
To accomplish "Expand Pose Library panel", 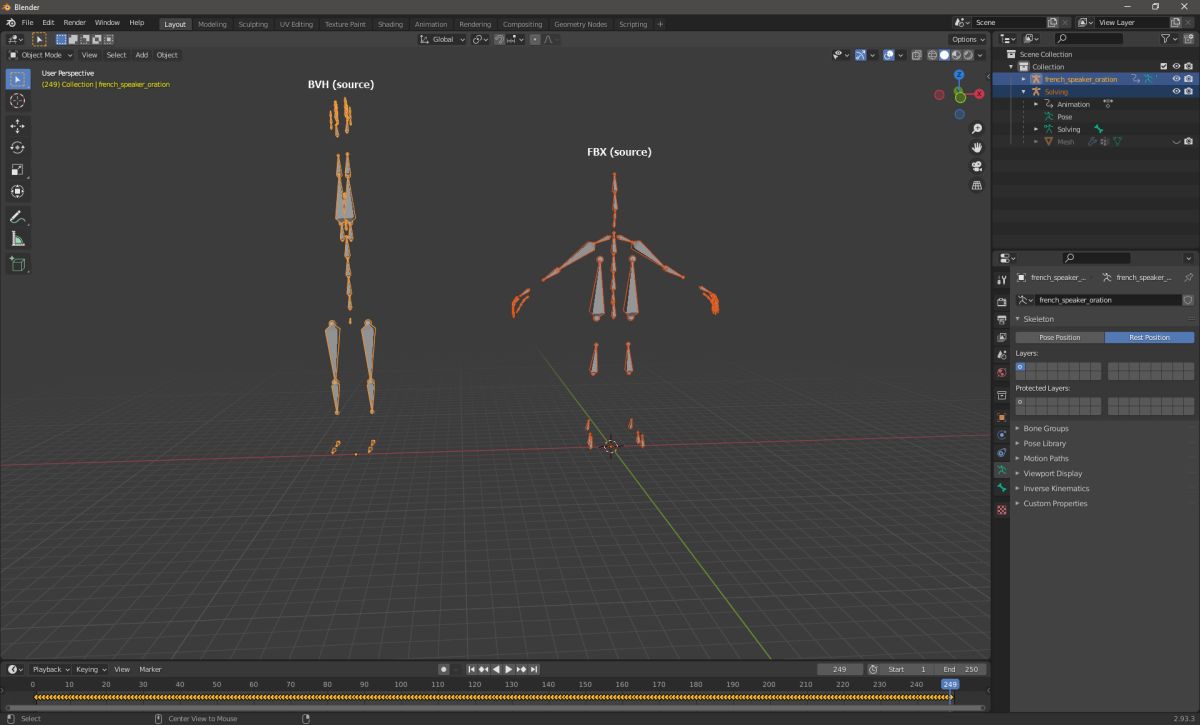I will (1044, 443).
